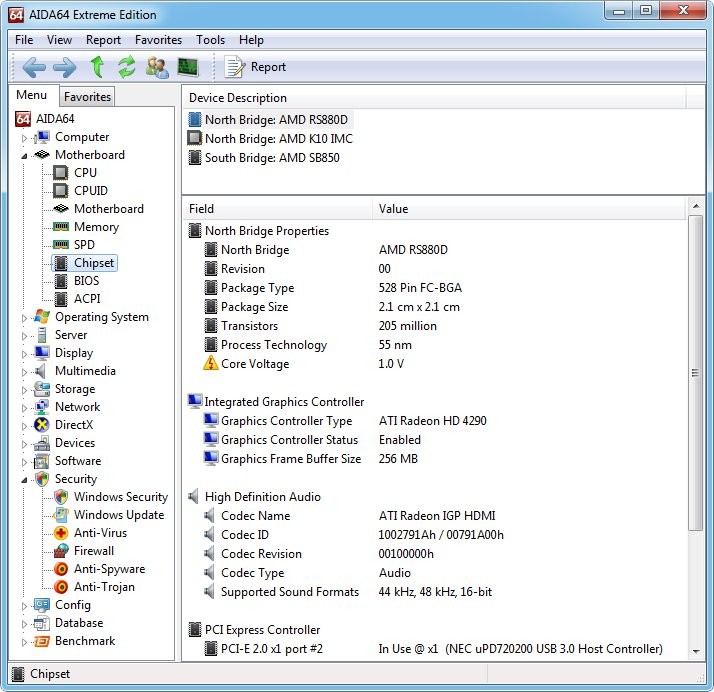Select the Operating System Windows-flag icon
Viewport: 714px width, 692px height.
pyautogui.click(x=42, y=317)
